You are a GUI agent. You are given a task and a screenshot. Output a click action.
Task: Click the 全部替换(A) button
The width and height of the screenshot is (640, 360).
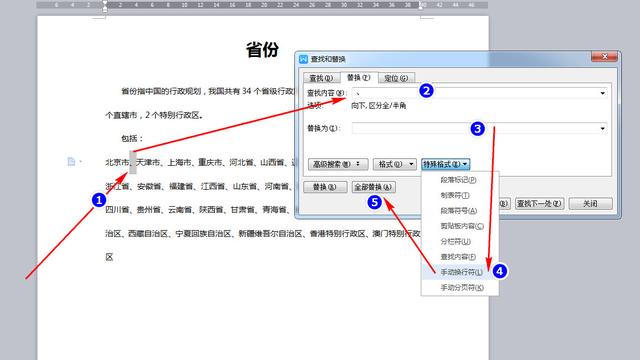[x=373, y=187]
